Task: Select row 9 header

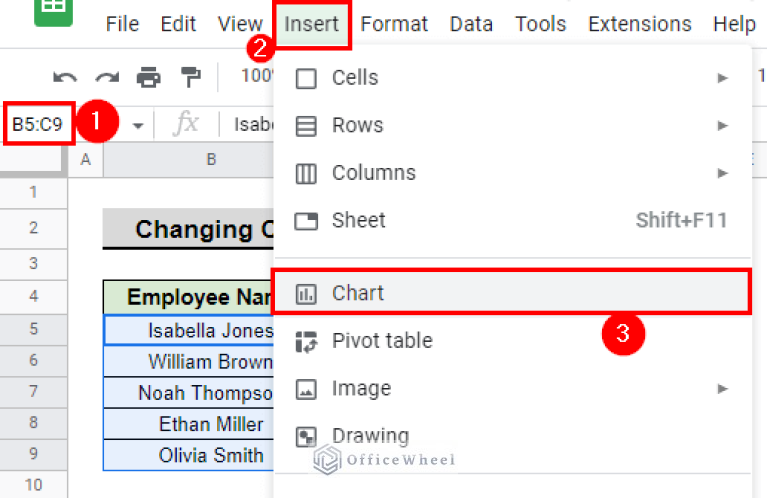Action: coord(33,454)
